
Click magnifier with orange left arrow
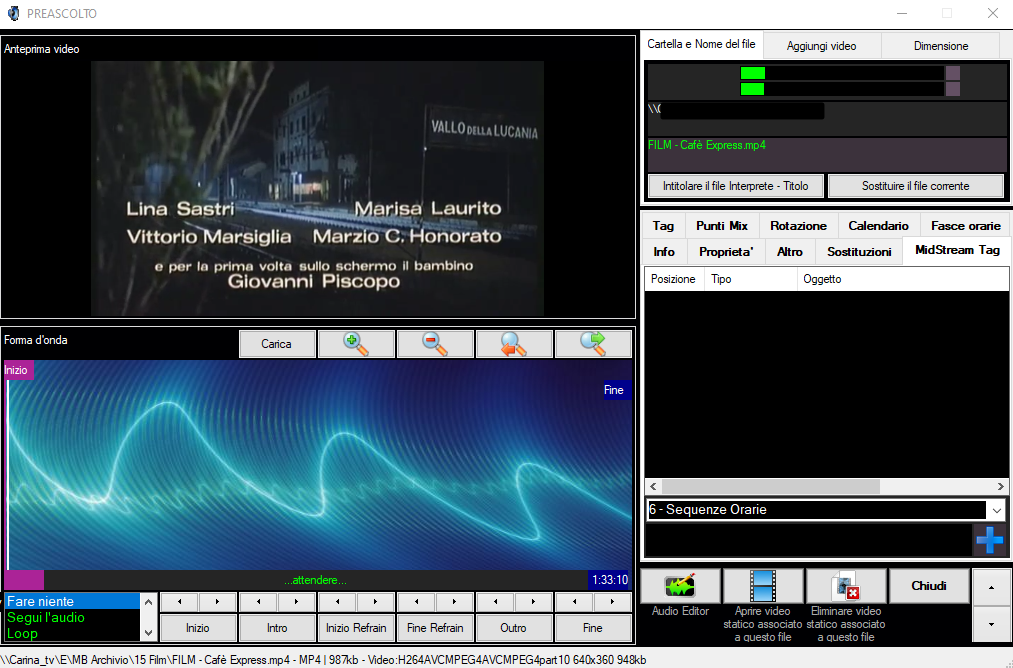(514, 343)
